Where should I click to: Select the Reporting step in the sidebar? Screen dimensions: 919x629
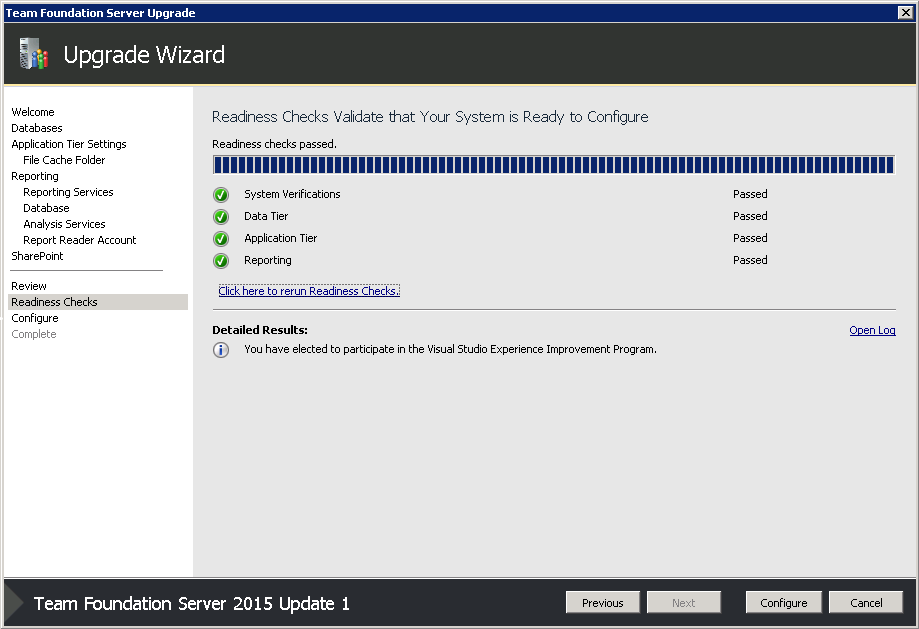coord(35,176)
